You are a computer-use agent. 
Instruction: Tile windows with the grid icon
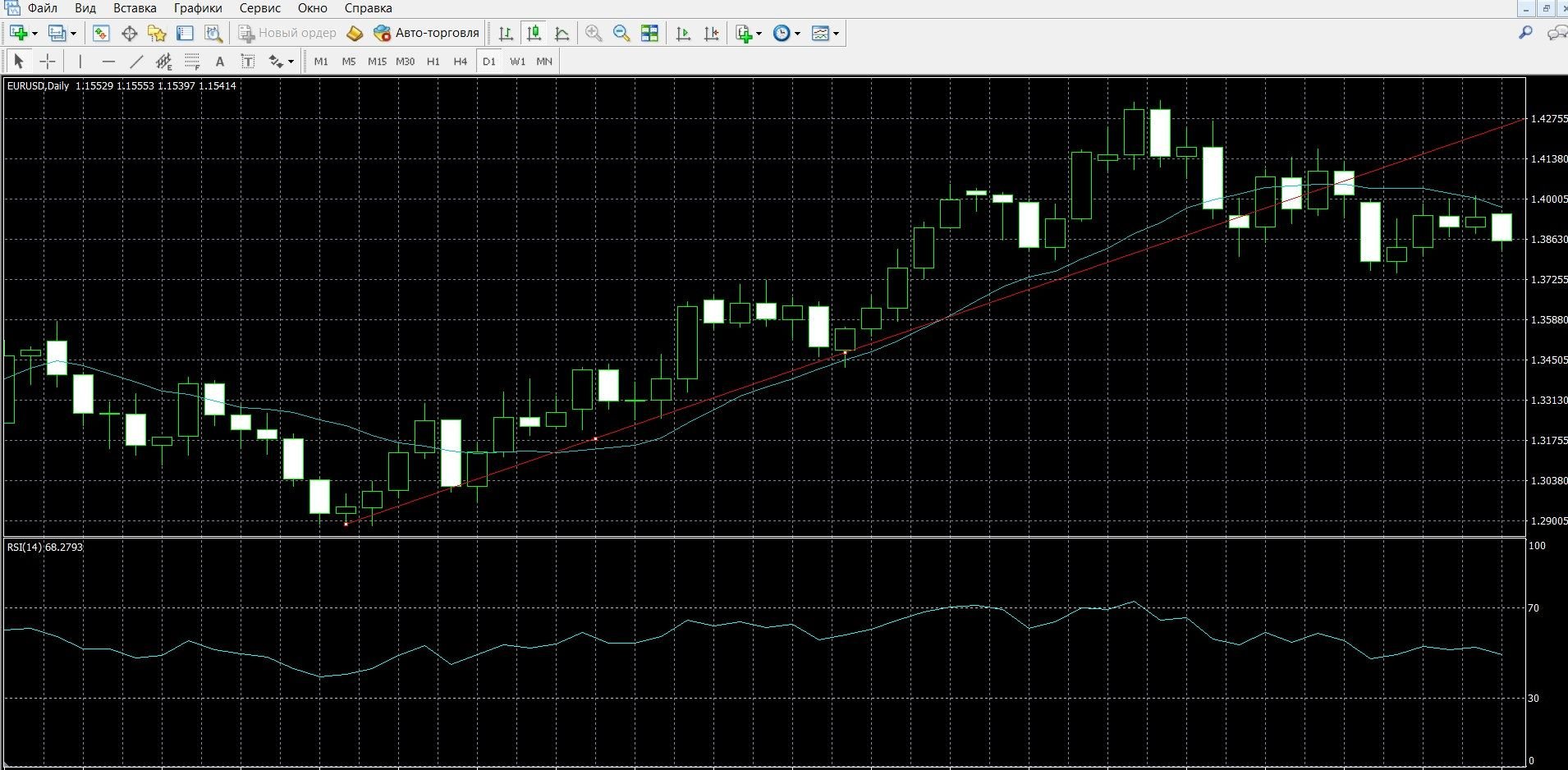(x=649, y=34)
